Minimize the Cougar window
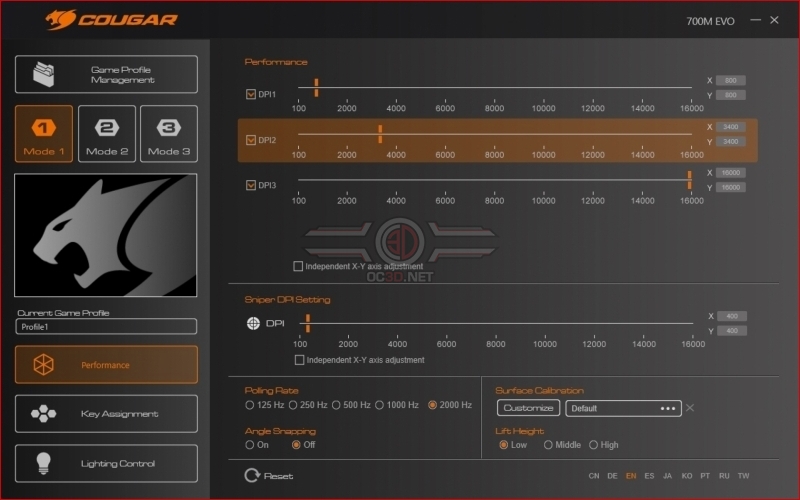 pos(756,20)
